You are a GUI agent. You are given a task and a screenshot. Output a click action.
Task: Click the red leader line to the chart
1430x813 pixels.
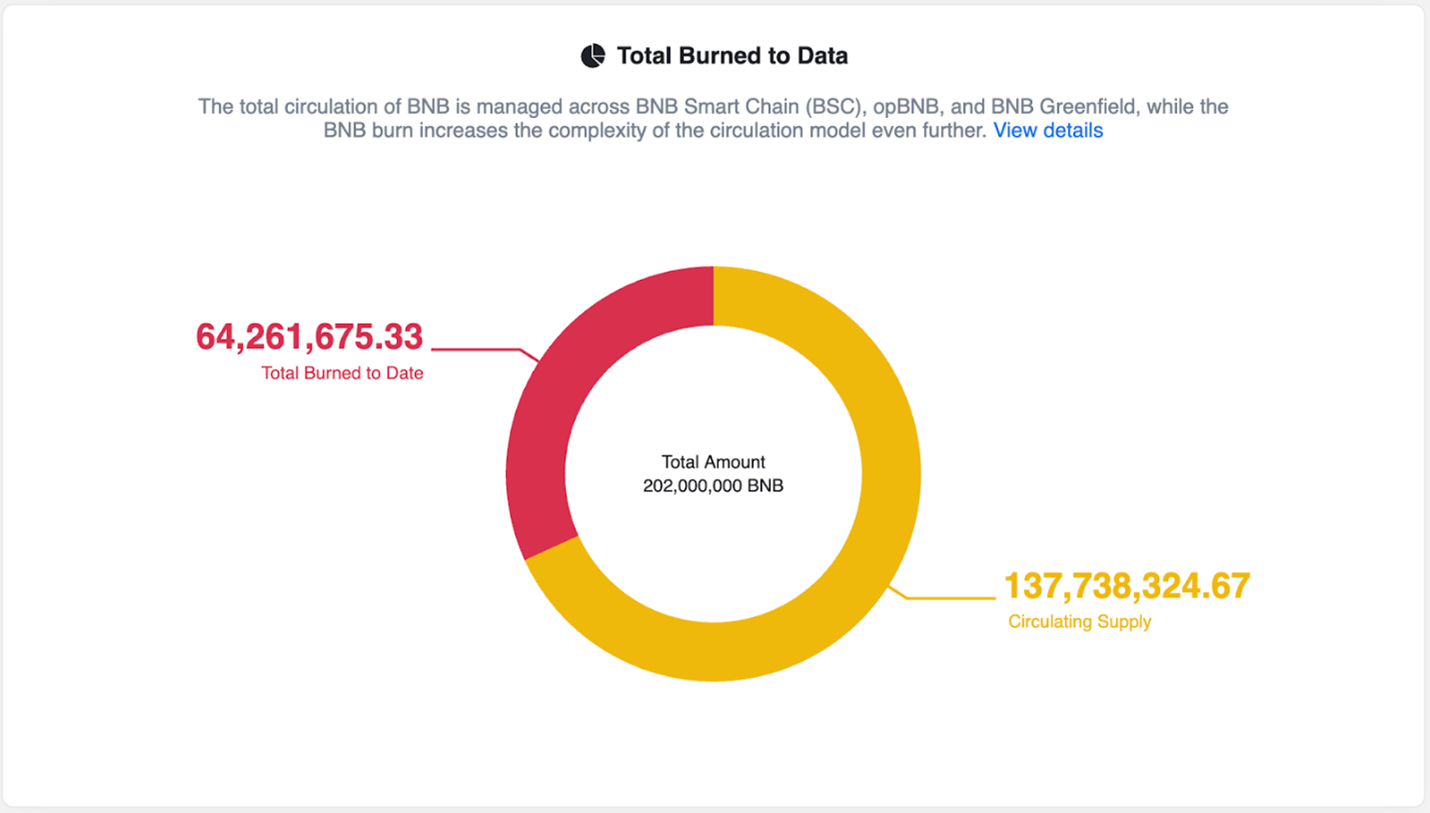[476, 350]
